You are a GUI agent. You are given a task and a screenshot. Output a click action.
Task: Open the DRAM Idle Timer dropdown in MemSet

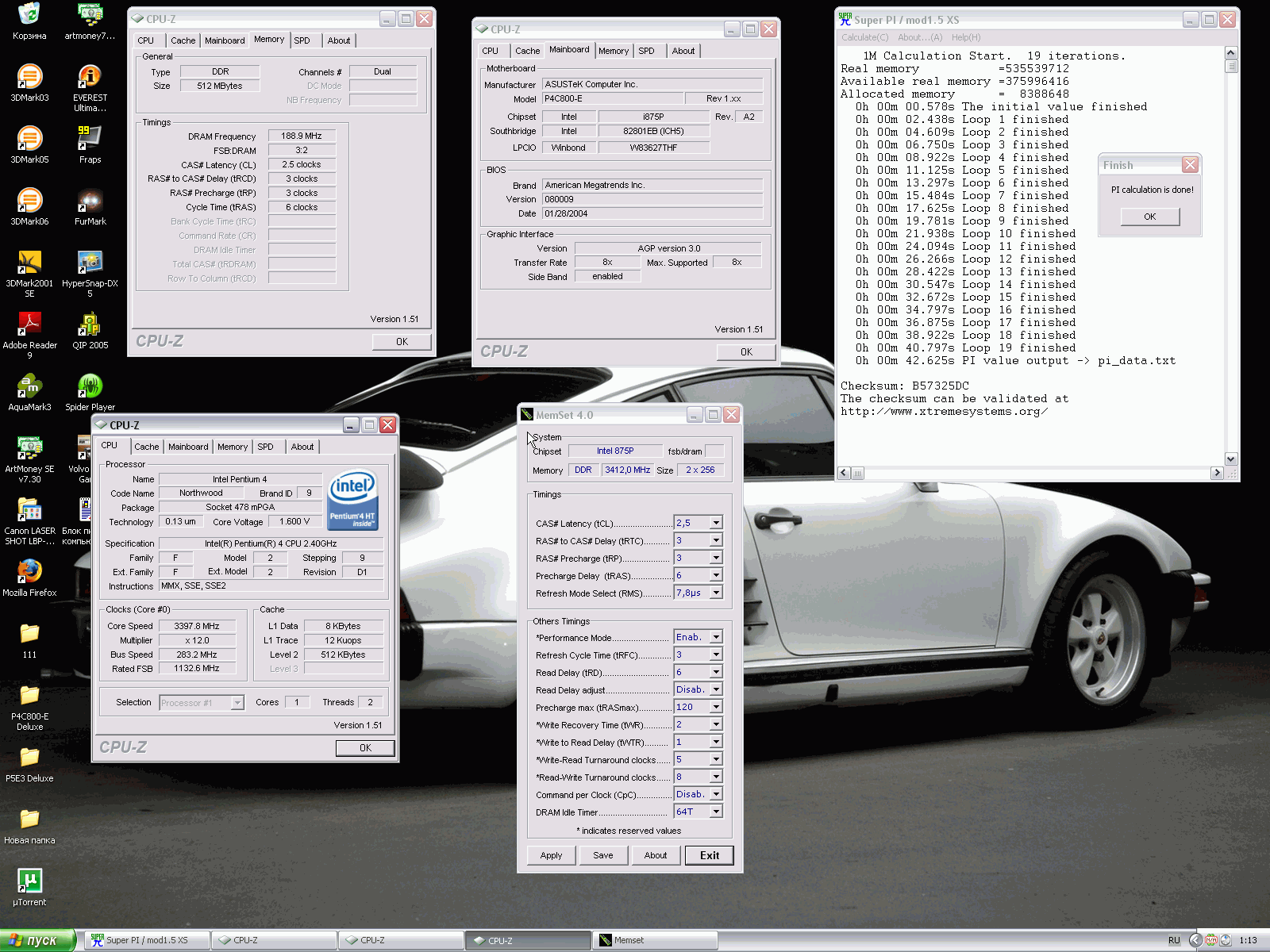pos(716,812)
